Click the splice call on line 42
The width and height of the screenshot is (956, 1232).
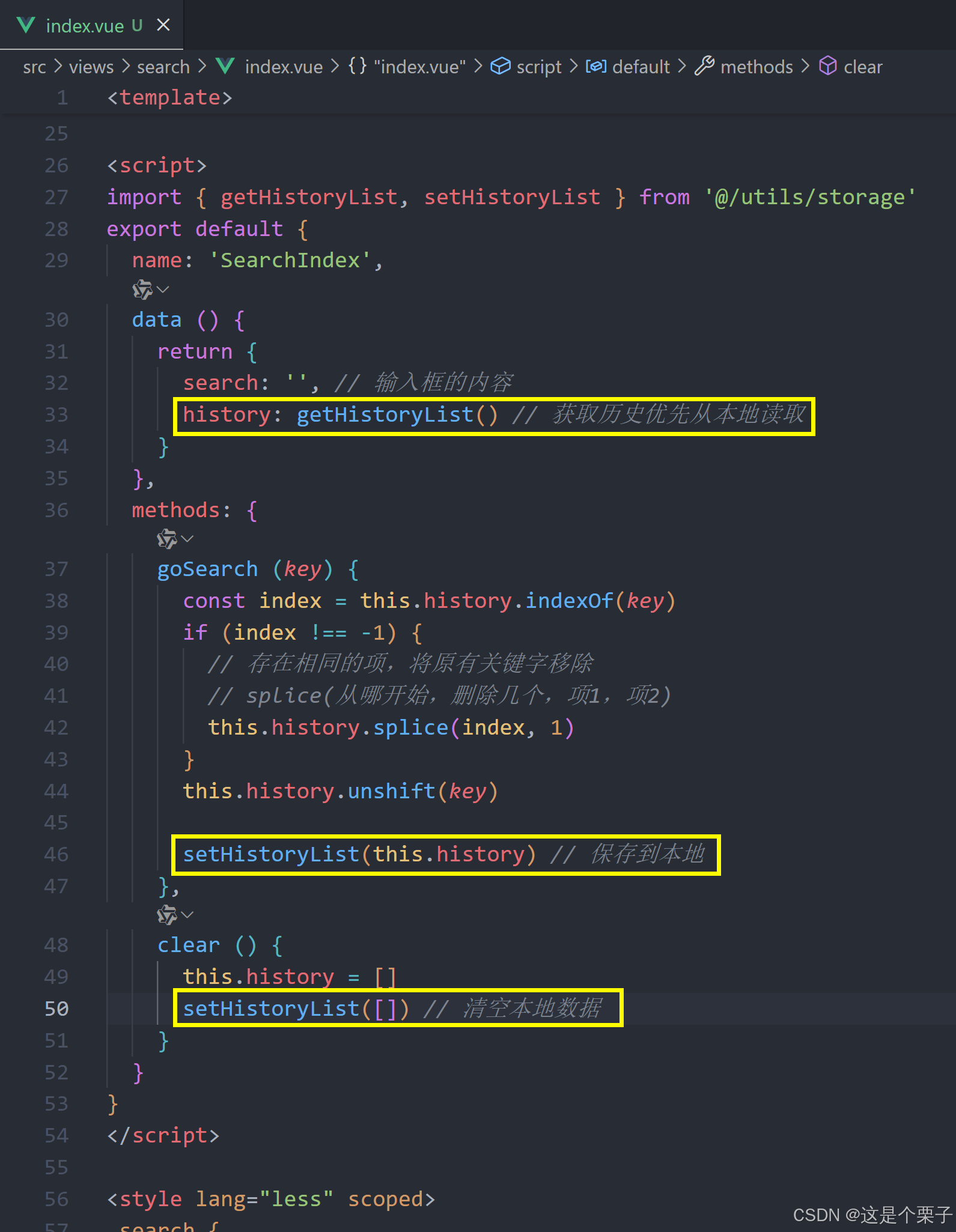coord(410,727)
